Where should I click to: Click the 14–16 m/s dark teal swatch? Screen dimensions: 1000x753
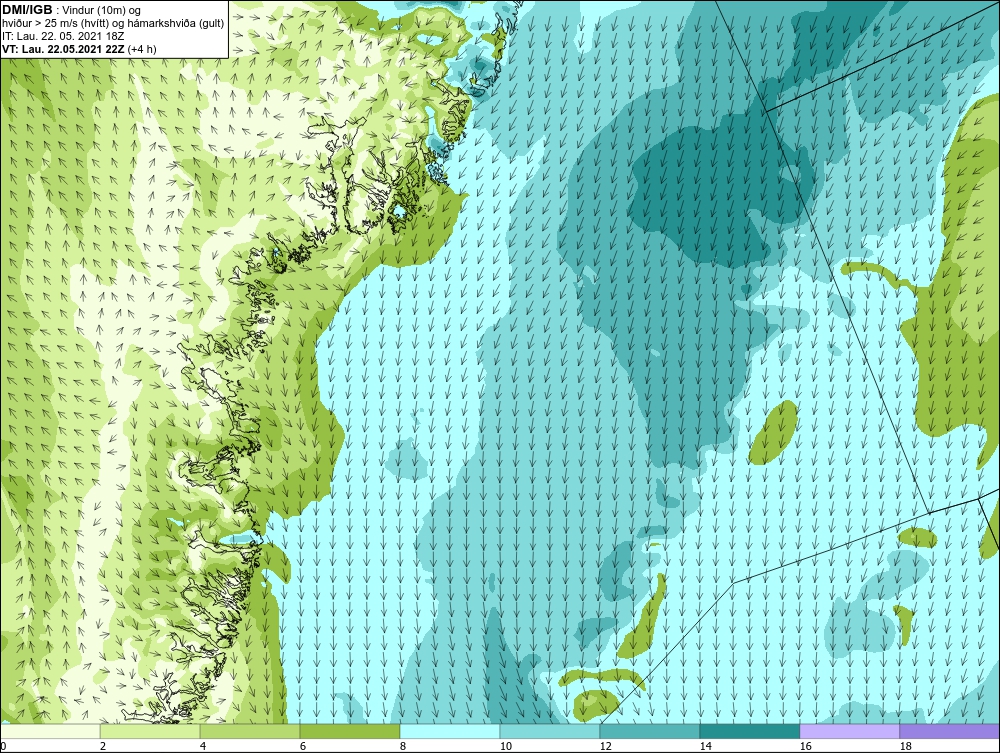[749, 731]
